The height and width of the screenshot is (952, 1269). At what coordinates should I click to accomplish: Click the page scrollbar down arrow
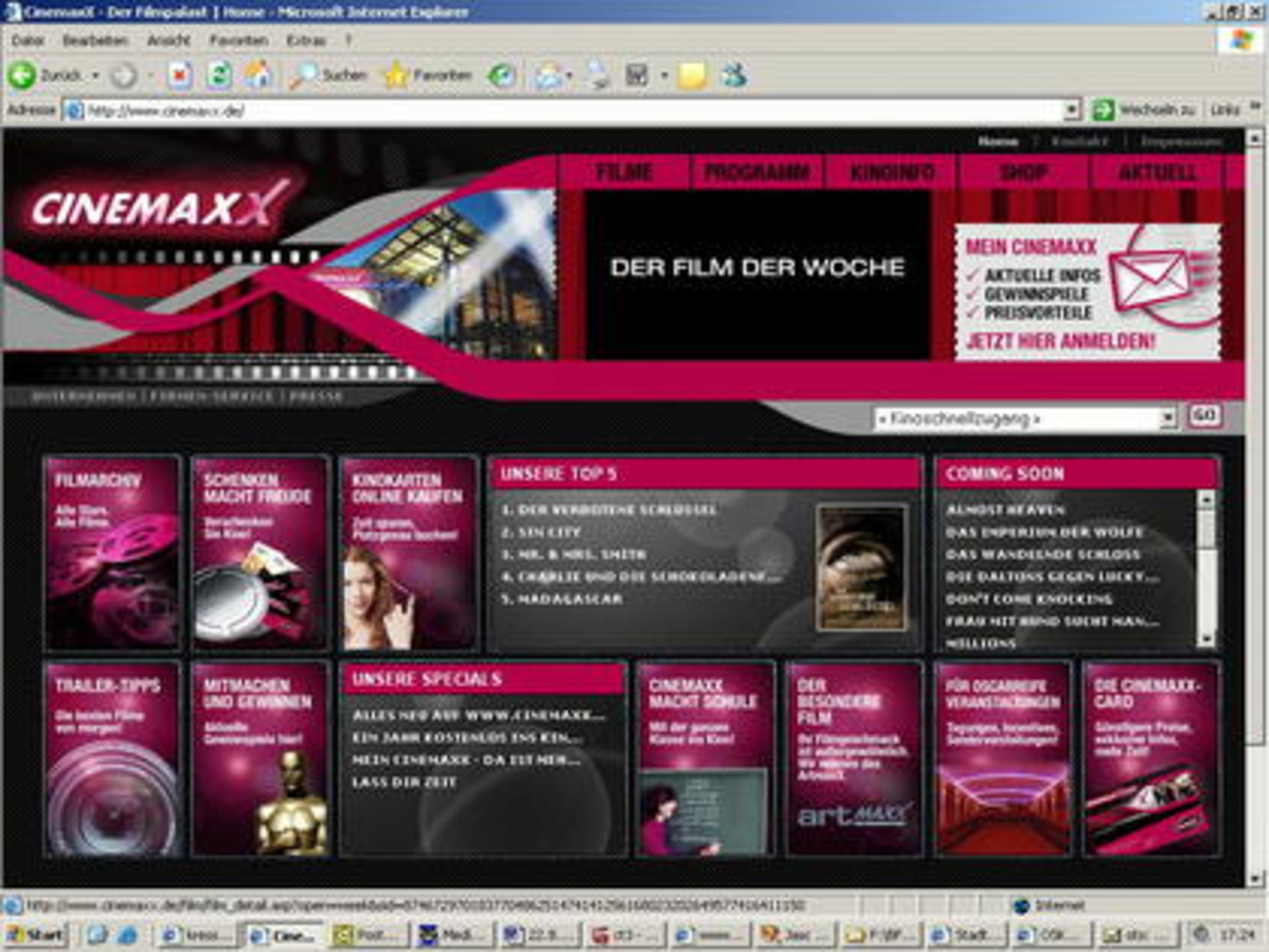coord(1254,878)
